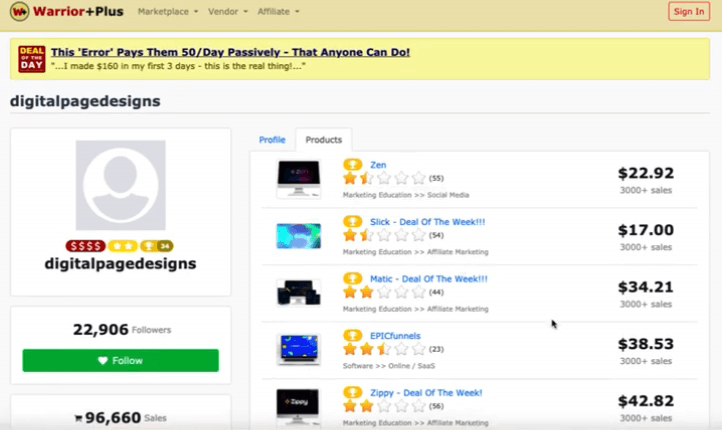The image size is (722, 430).
Task: Click the Zen product thumbnail
Action: pos(298,179)
